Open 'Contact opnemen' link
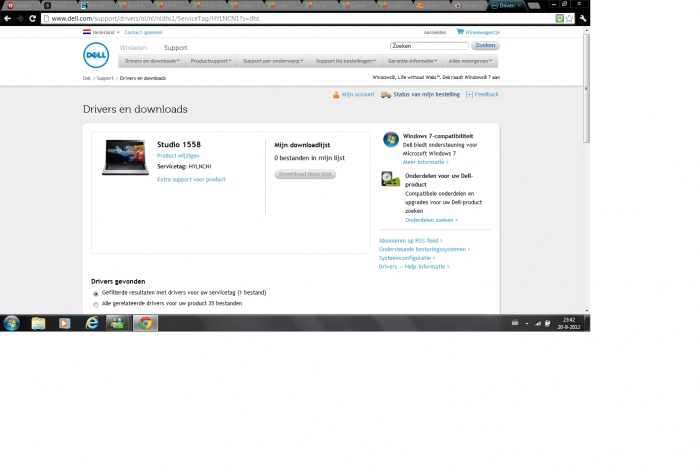 [143, 32]
